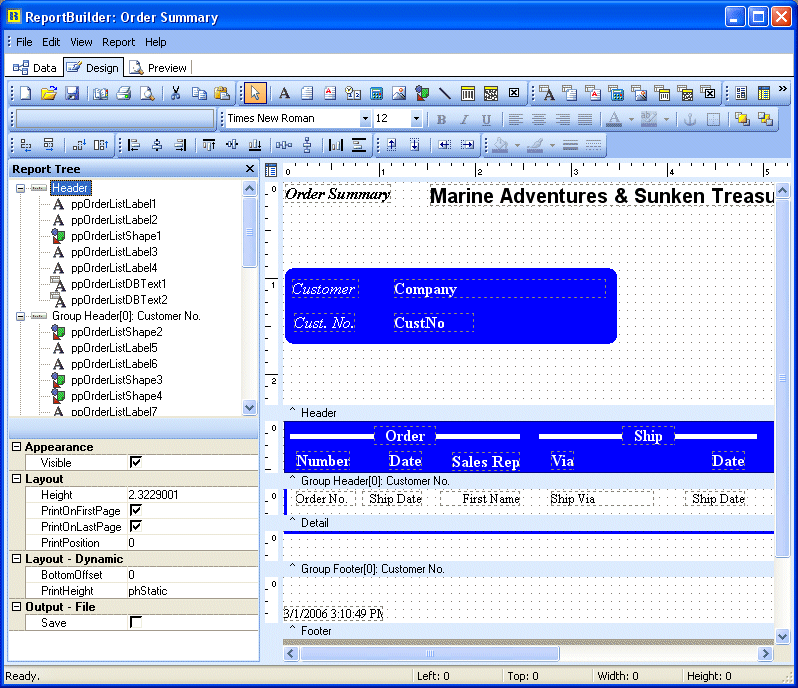Open the Edit menu
The image size is (798, 688).
[x=51, y=42]
